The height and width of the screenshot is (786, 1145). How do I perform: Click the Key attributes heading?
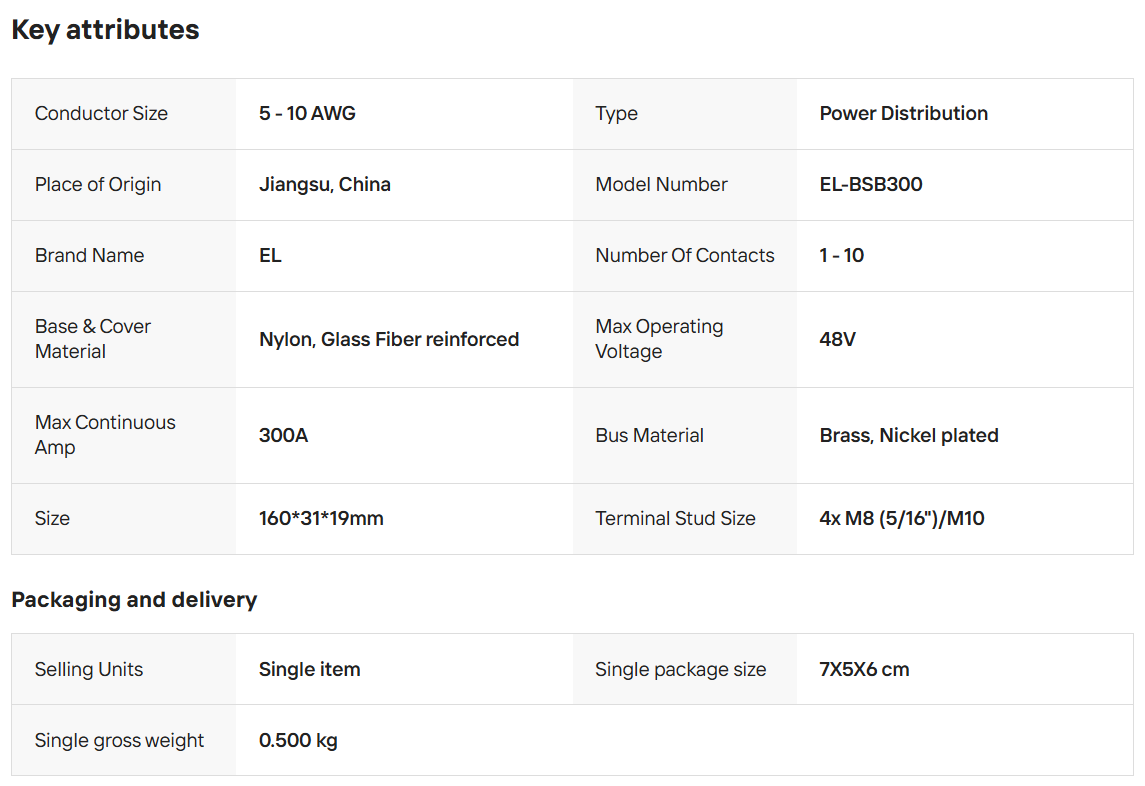tap(105, 30)
